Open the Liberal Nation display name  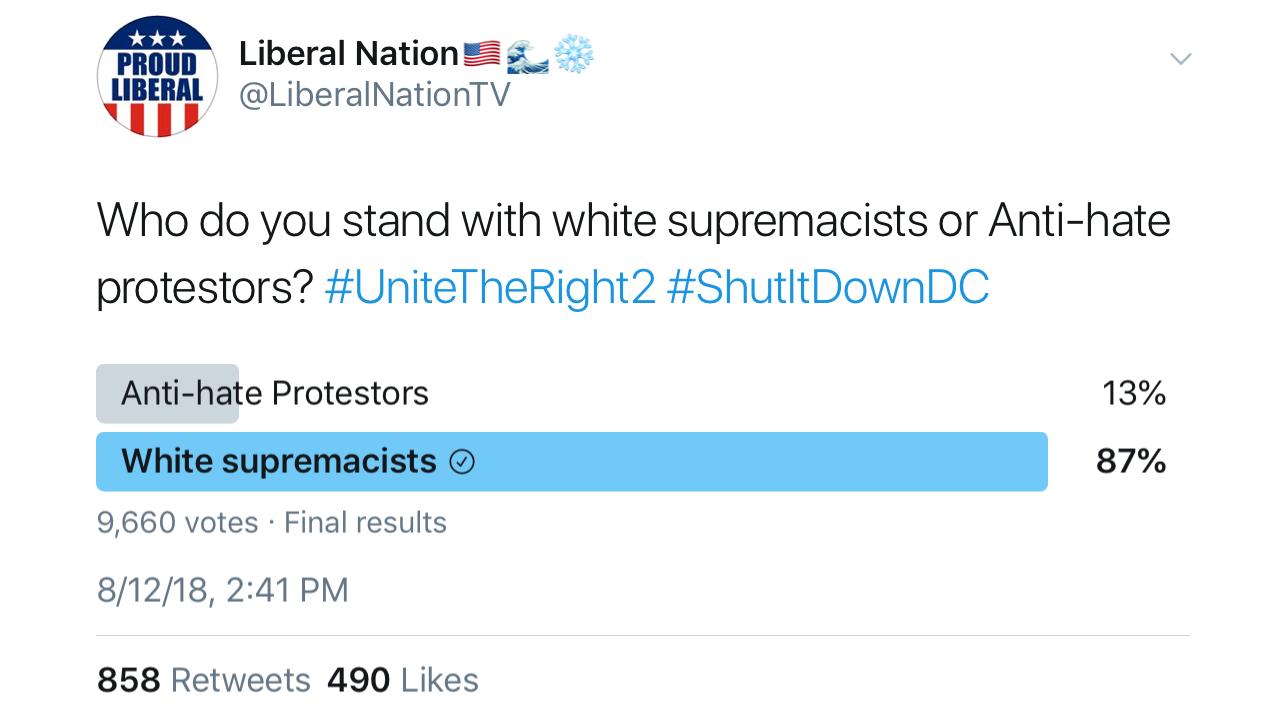[x=348, y=54]
